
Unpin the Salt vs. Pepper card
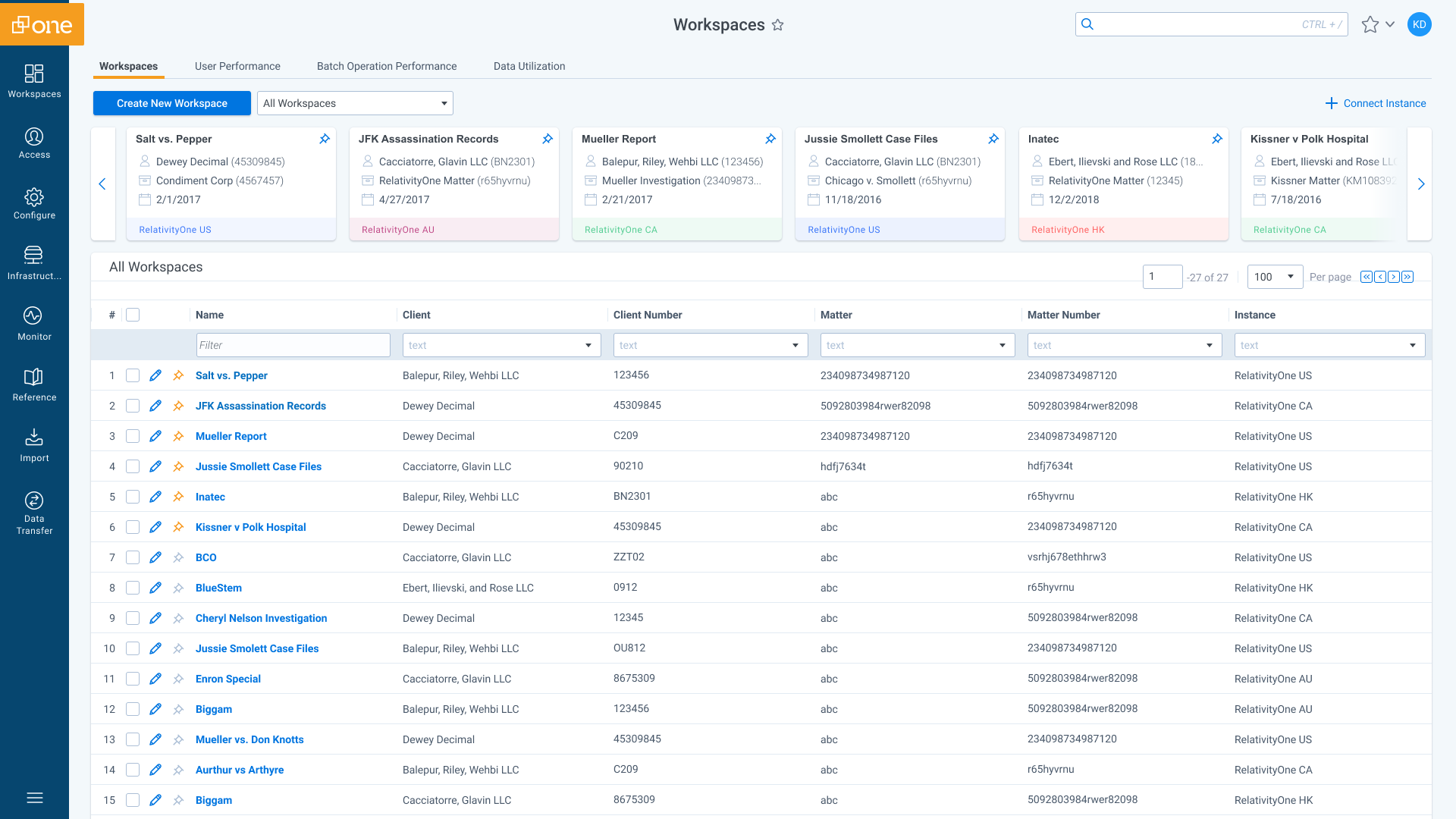325,139
